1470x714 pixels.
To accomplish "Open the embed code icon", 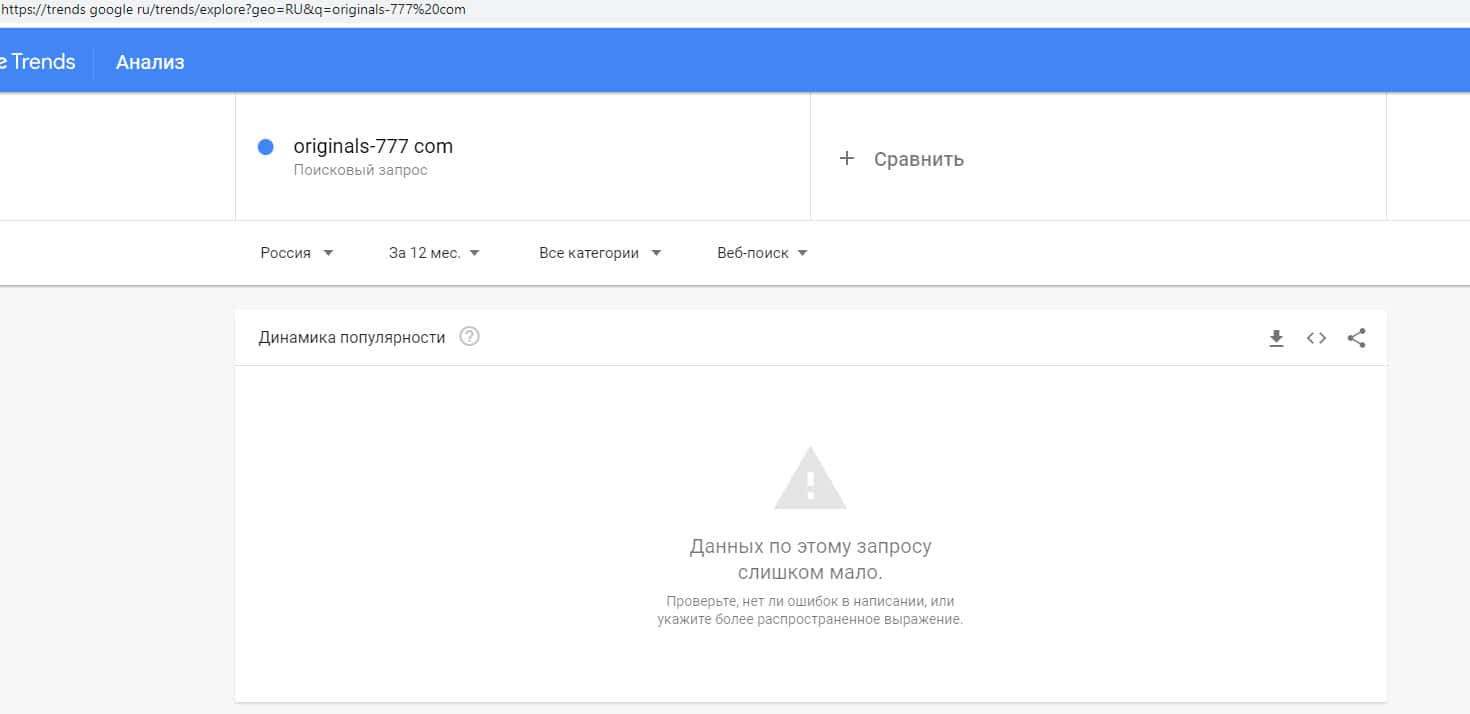I will coord(1316,338).
